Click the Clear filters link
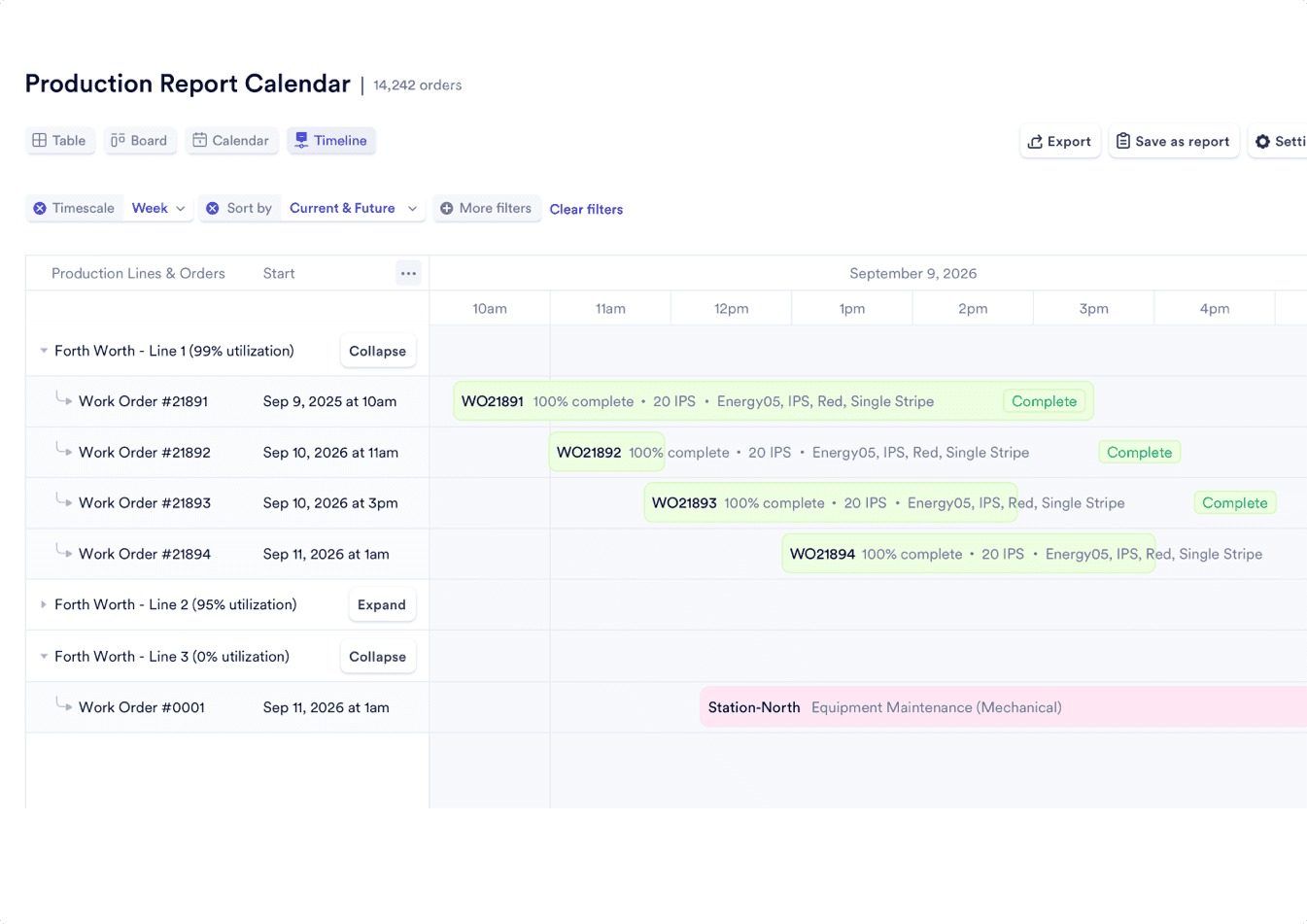 tap(586, 209)
